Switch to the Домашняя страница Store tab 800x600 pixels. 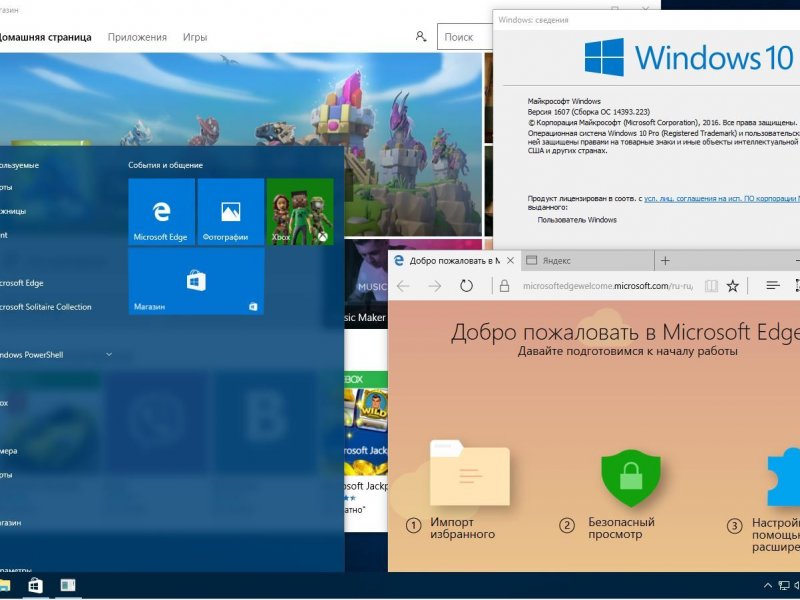(44, 37)
